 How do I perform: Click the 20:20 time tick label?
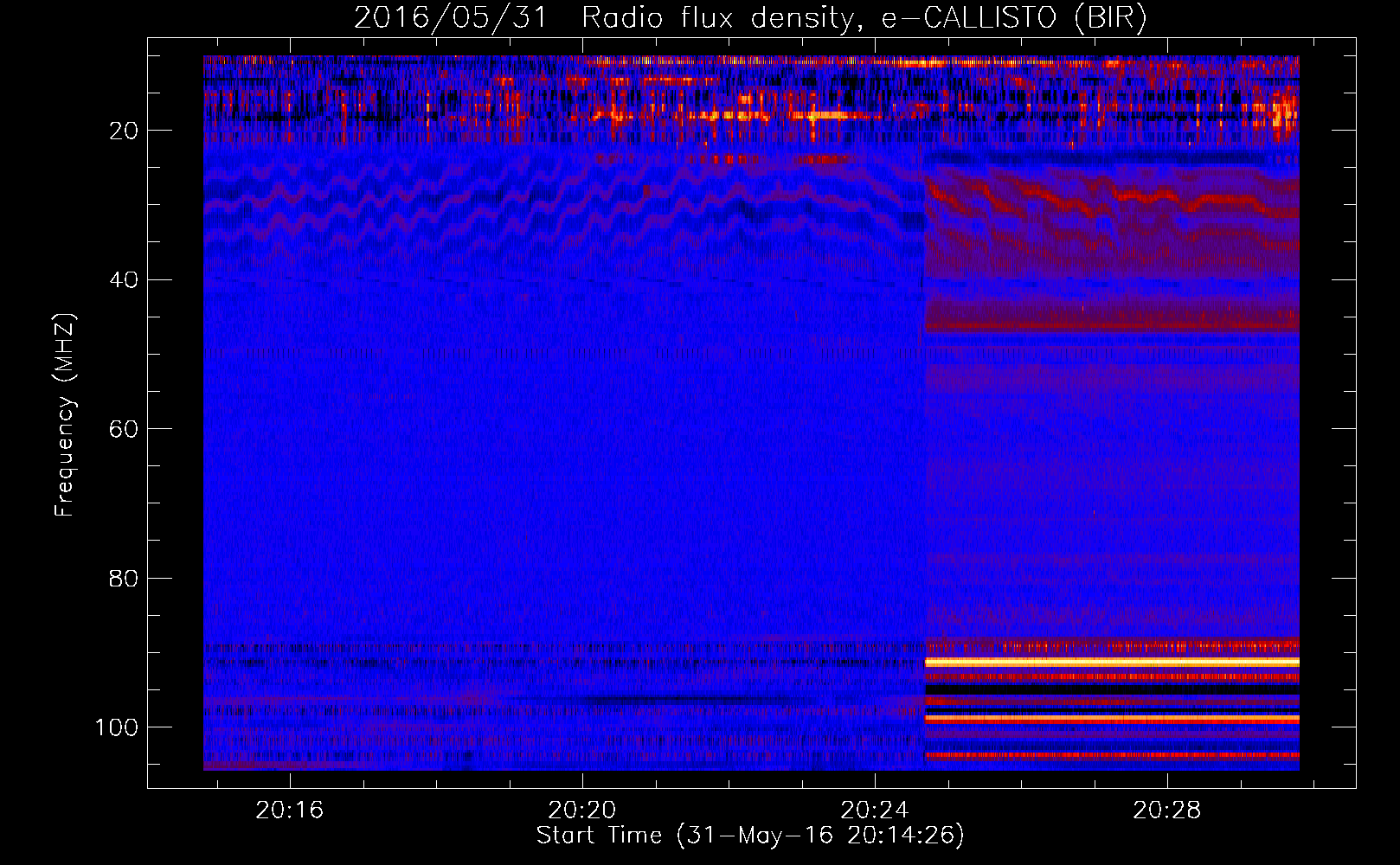(581, 811)
